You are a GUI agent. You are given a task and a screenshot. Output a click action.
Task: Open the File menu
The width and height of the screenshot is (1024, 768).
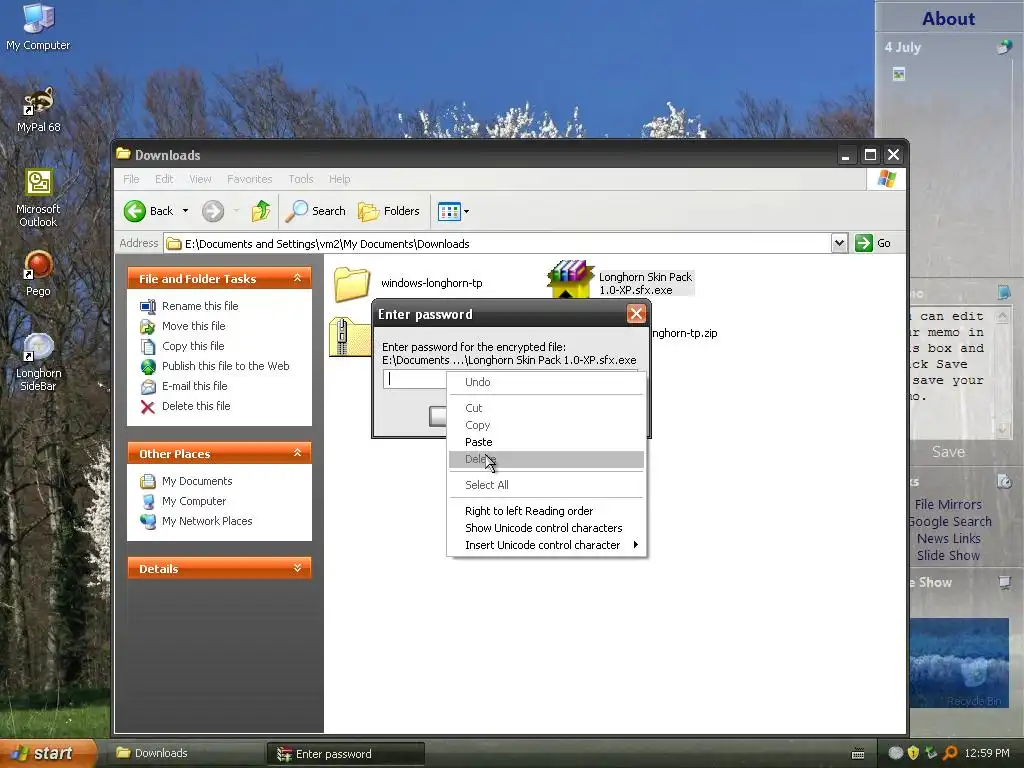tap(131, 179)
